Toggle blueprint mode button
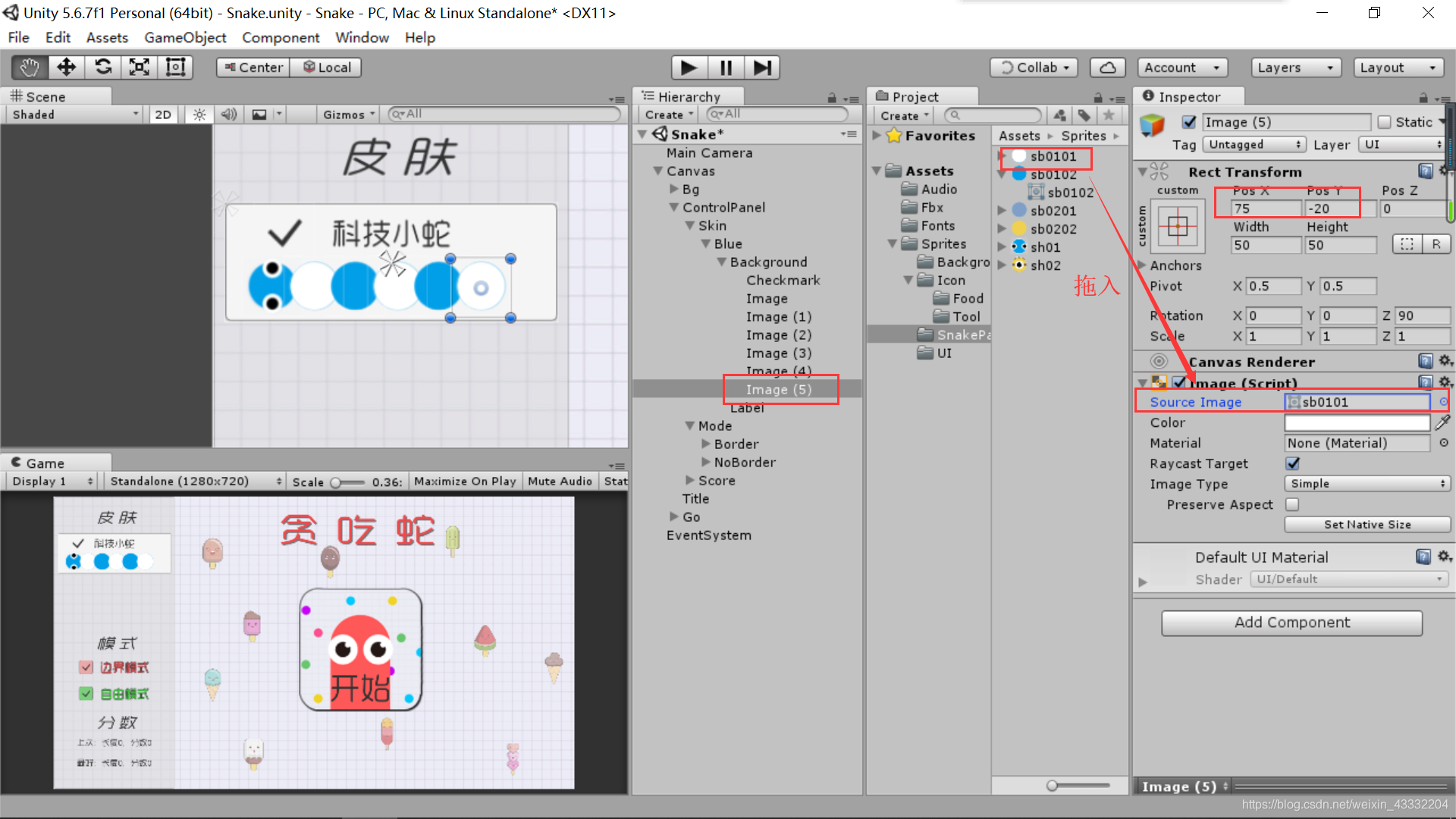 1407,244
